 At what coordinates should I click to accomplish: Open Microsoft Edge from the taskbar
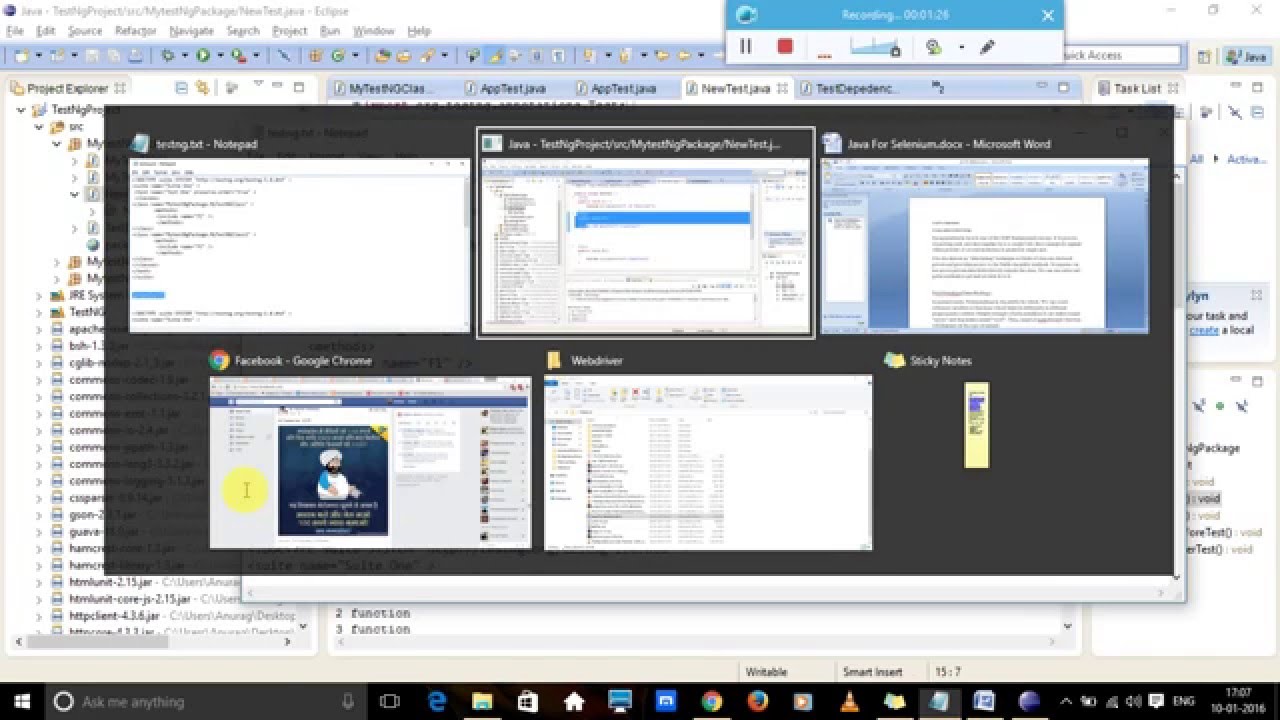click(437, 701)
